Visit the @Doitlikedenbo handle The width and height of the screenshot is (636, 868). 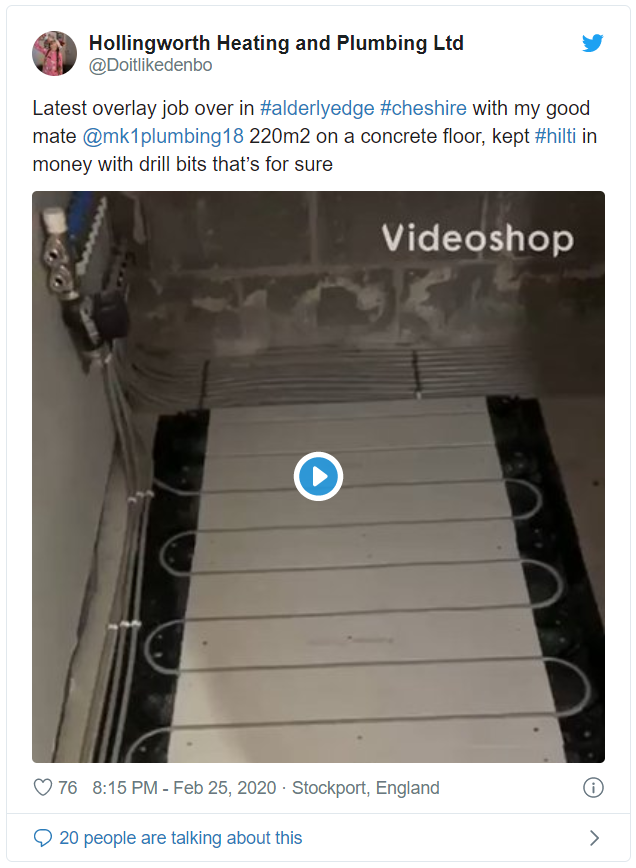pyautogui.click(x=151, y=65)
